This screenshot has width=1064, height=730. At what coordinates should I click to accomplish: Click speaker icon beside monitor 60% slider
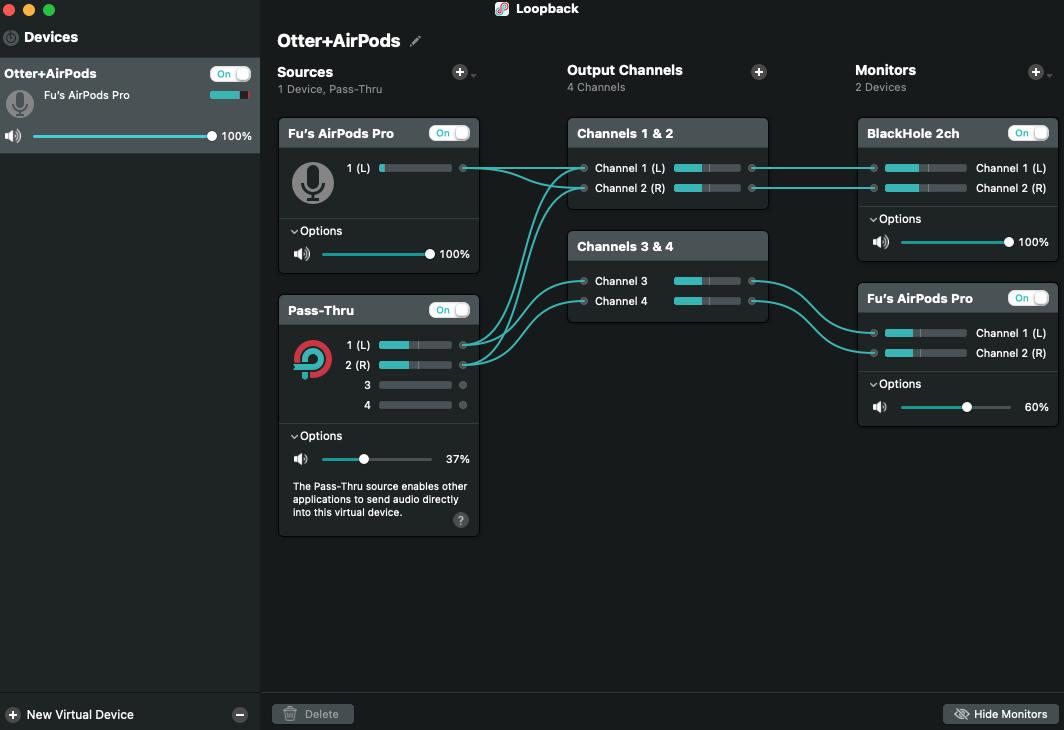click(879, 407)
